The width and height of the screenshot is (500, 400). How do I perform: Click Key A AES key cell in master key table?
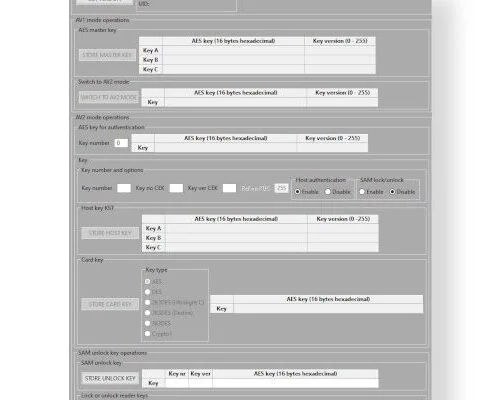click(233, 50)
